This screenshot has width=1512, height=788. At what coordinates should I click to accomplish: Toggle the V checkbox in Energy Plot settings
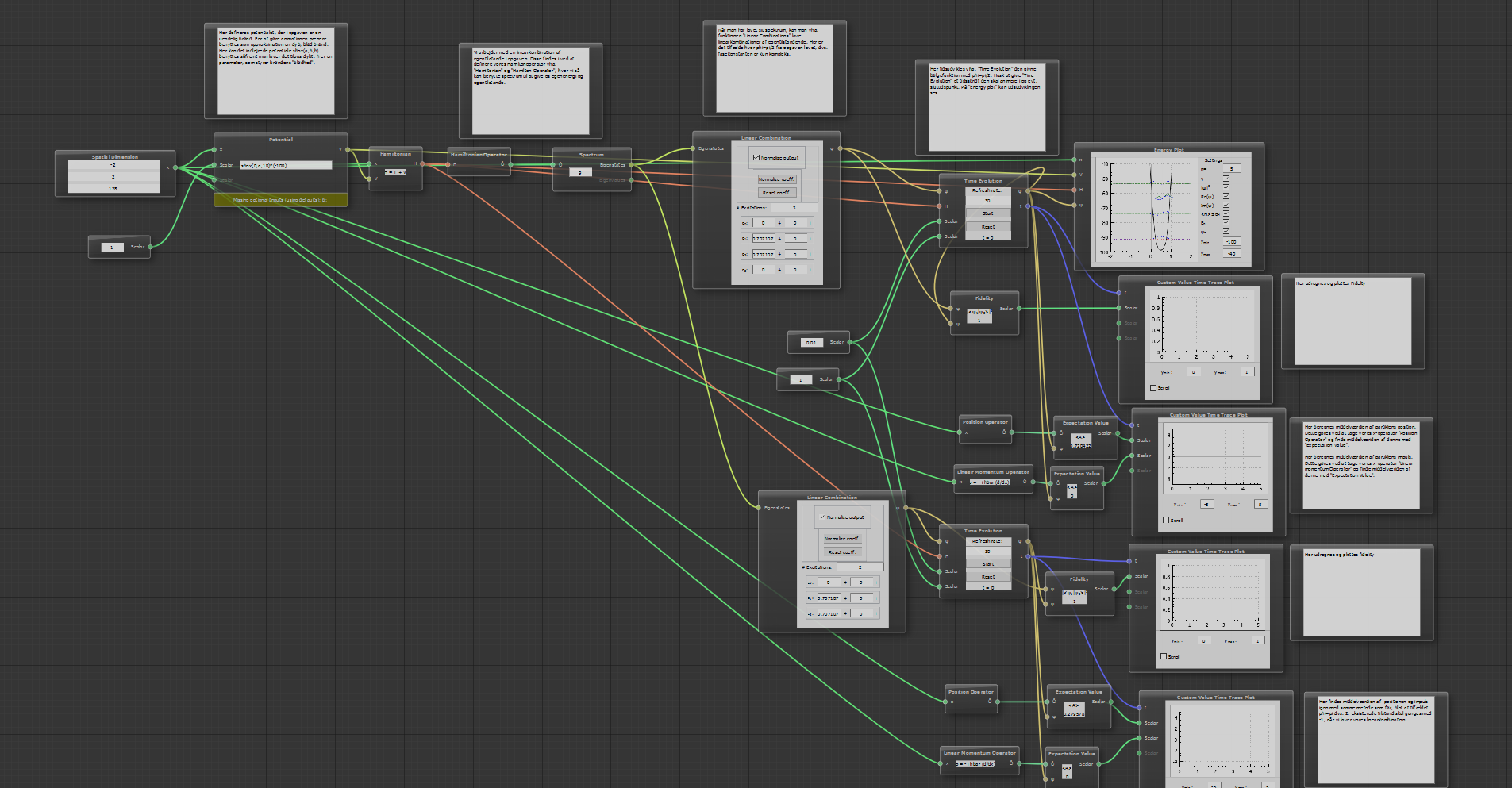1225,179
